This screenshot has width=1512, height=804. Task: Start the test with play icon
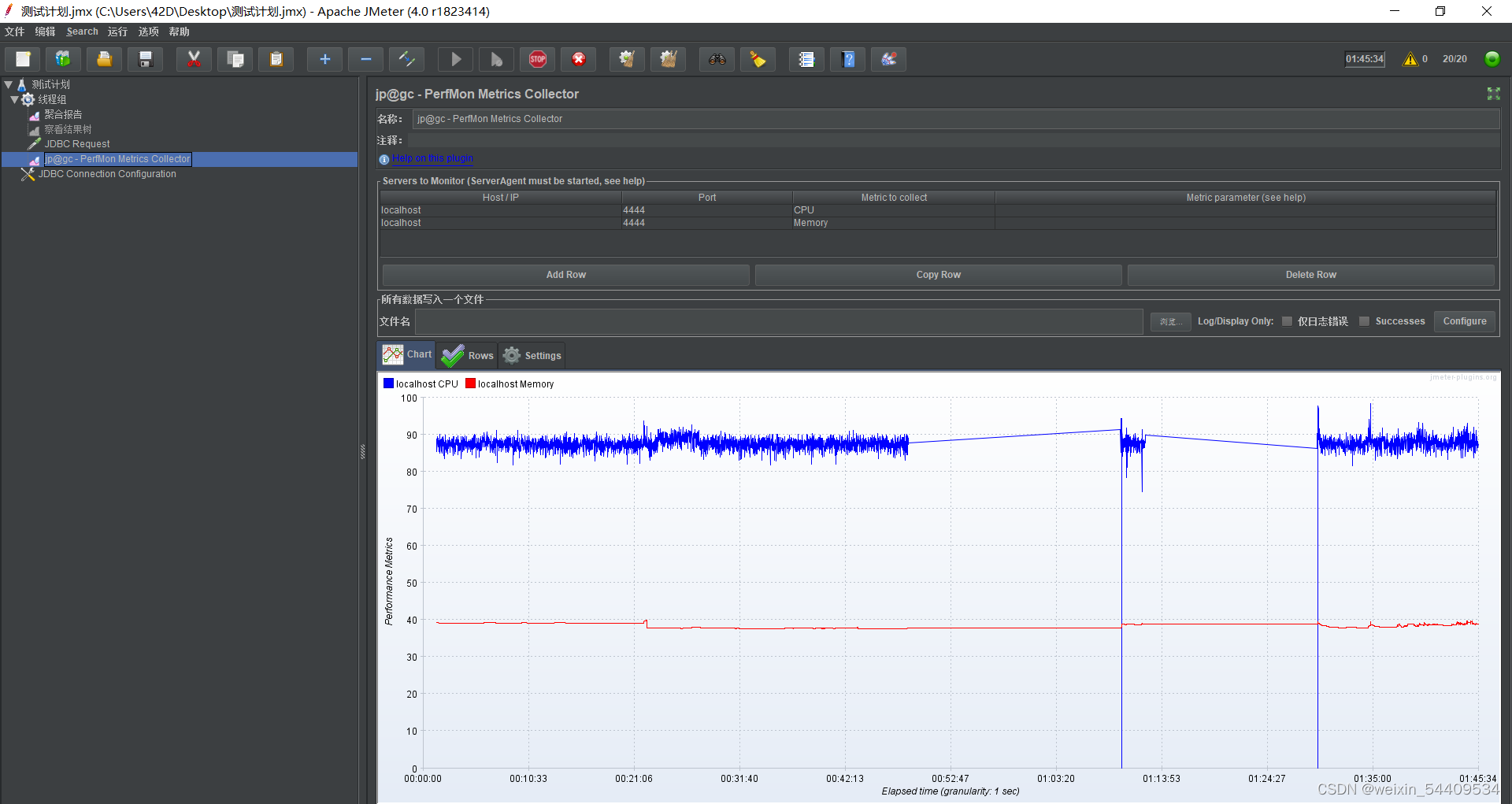[455, 59]
